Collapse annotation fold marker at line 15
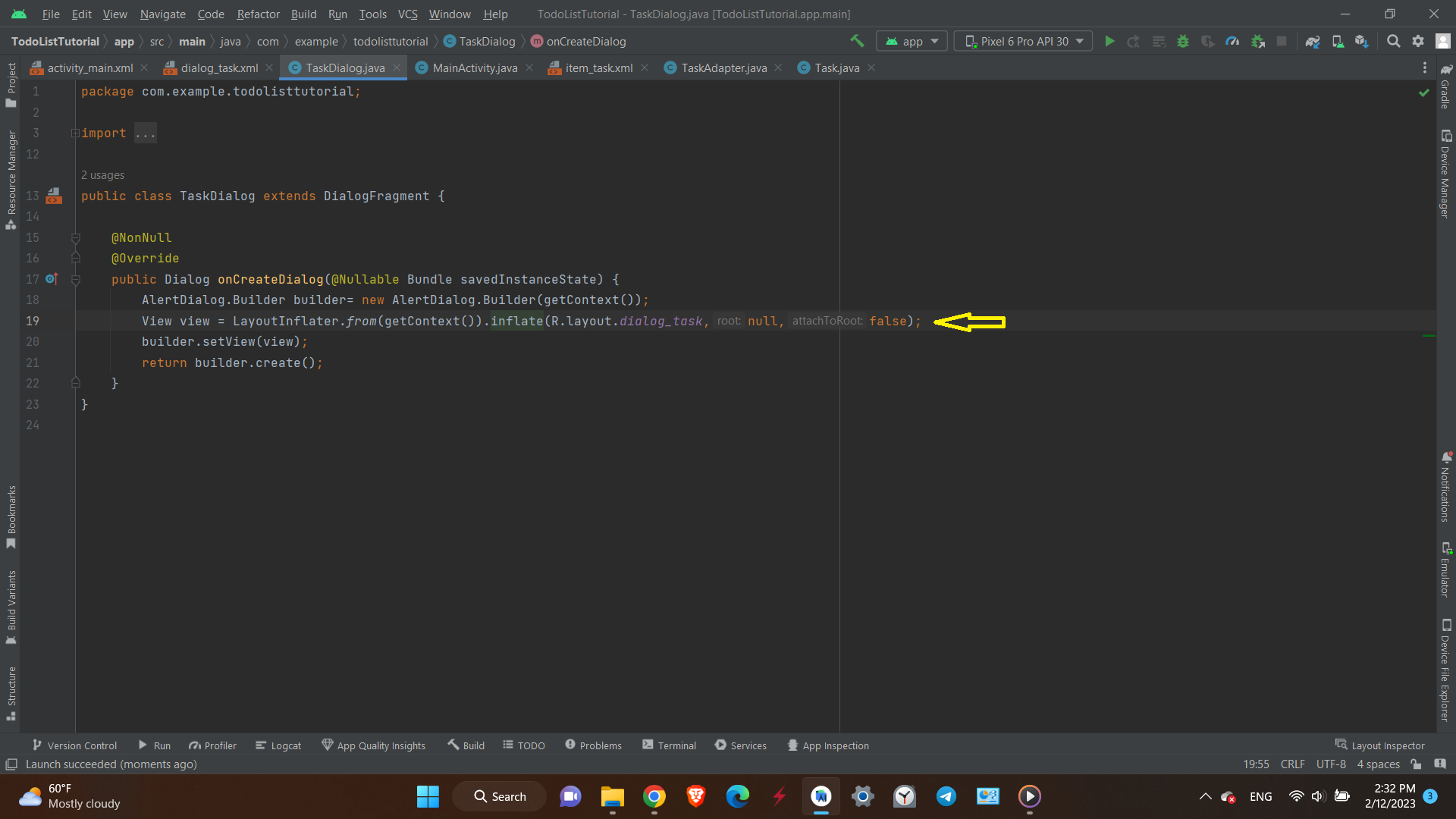The width and height of the screenshot is (1456, 819). tap(75, 238)
